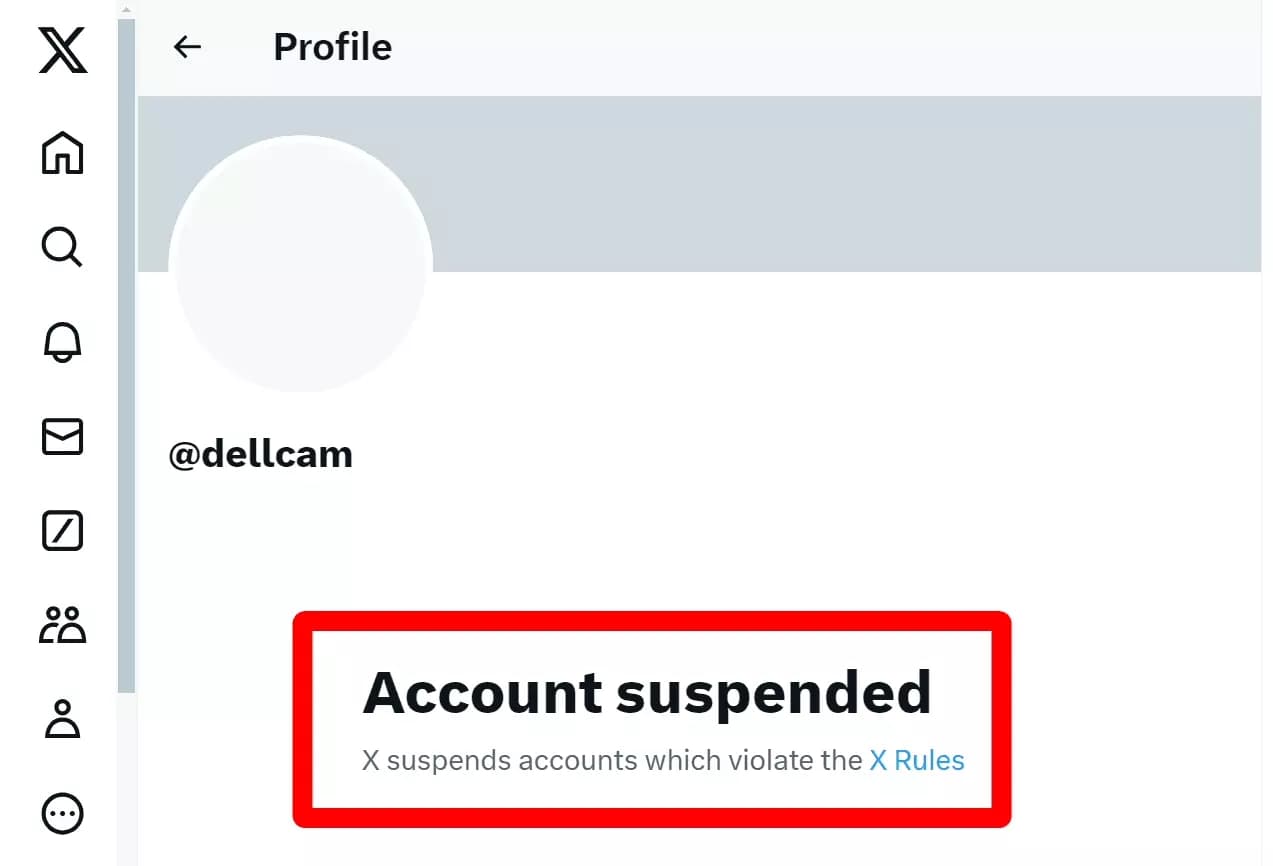1273x866 pixels.
Task: Select the @dellcam username text
Action: (261, 453)
